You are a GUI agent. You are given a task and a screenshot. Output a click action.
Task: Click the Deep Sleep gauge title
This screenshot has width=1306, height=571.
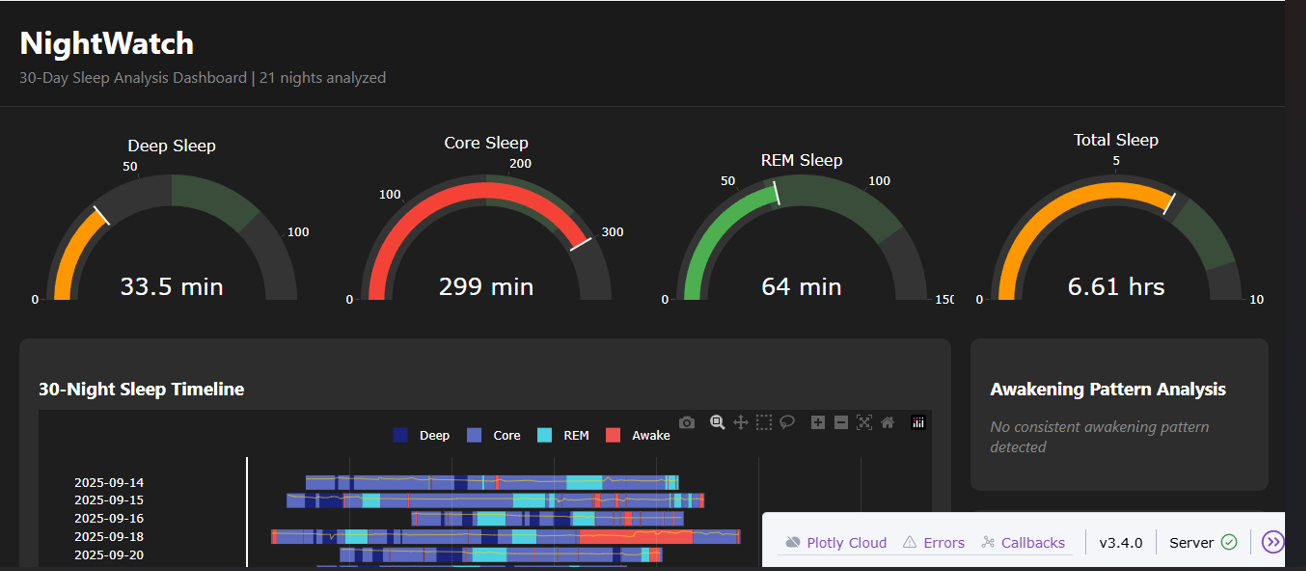172,146
